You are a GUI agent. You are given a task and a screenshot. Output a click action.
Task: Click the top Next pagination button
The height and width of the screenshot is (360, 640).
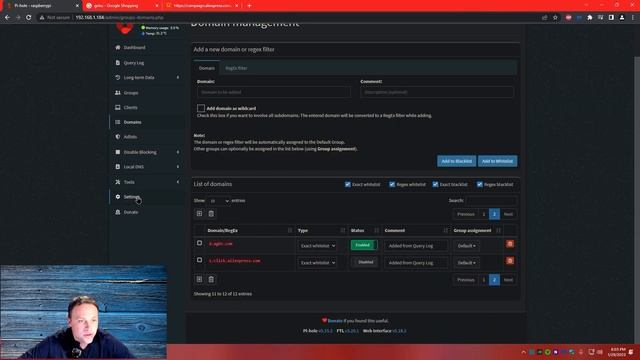click(508, 214)
